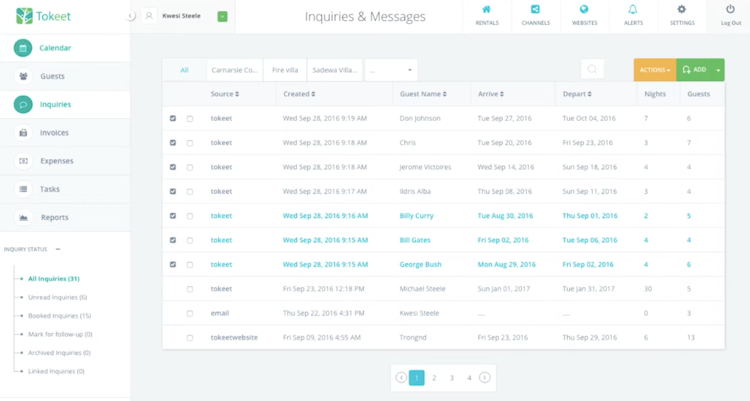This screenshot has height=401, width=750.
Task: Add a new inquiry with ADD button
Action: [x=694, y=70]
